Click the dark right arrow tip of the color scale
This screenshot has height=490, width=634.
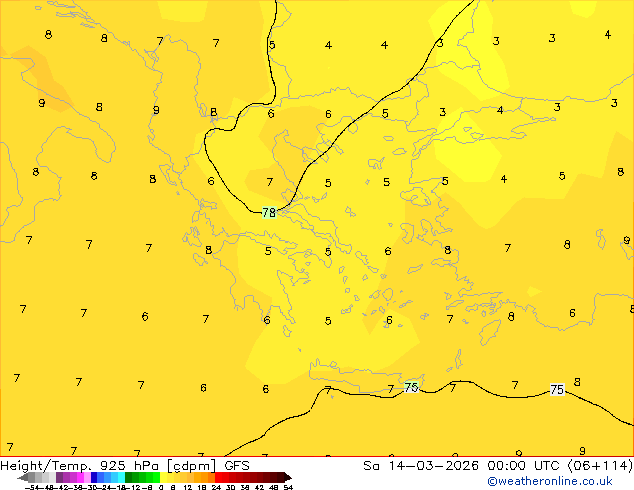[288, 478]
